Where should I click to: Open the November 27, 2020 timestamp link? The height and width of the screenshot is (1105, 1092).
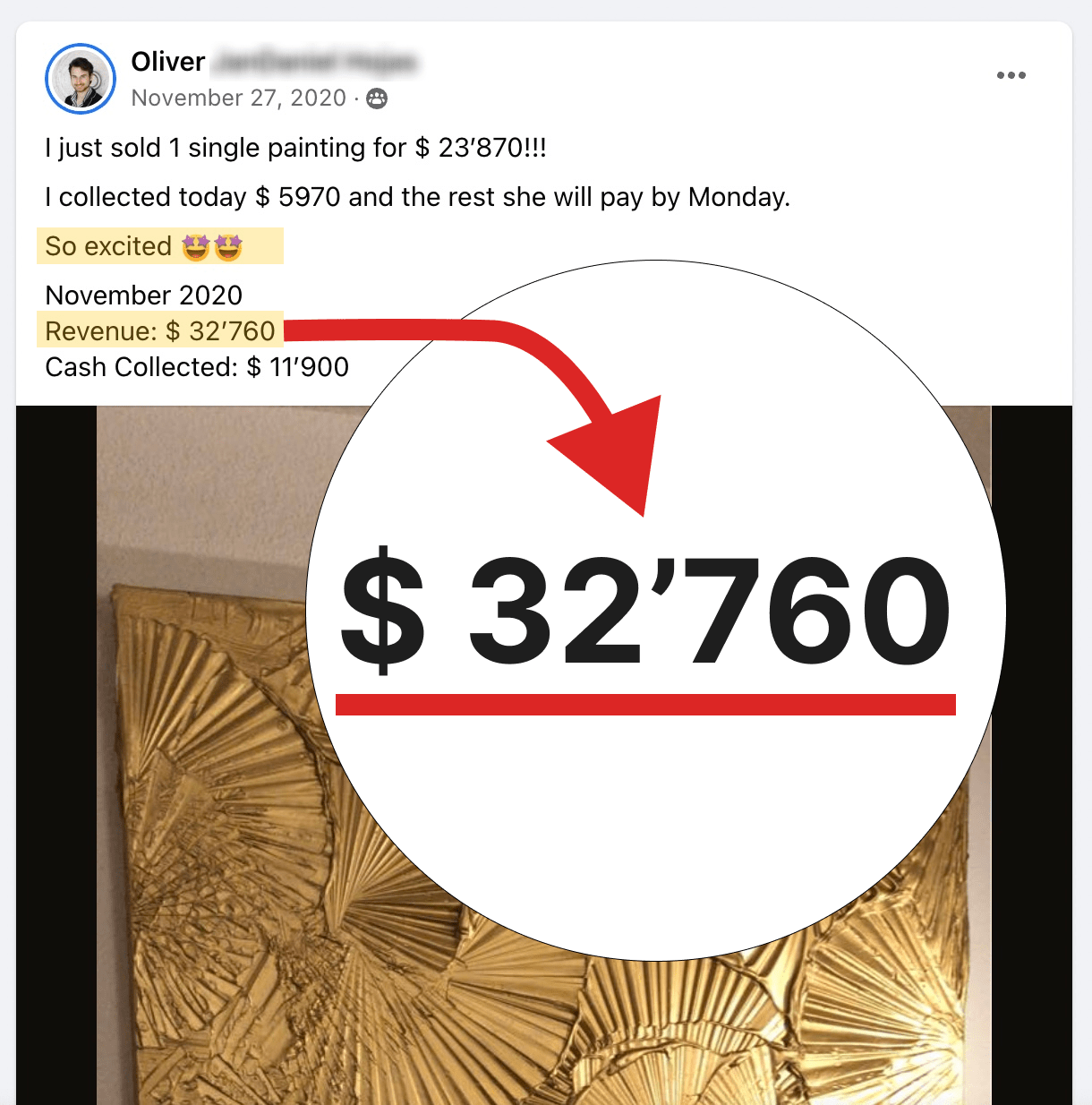238,98
